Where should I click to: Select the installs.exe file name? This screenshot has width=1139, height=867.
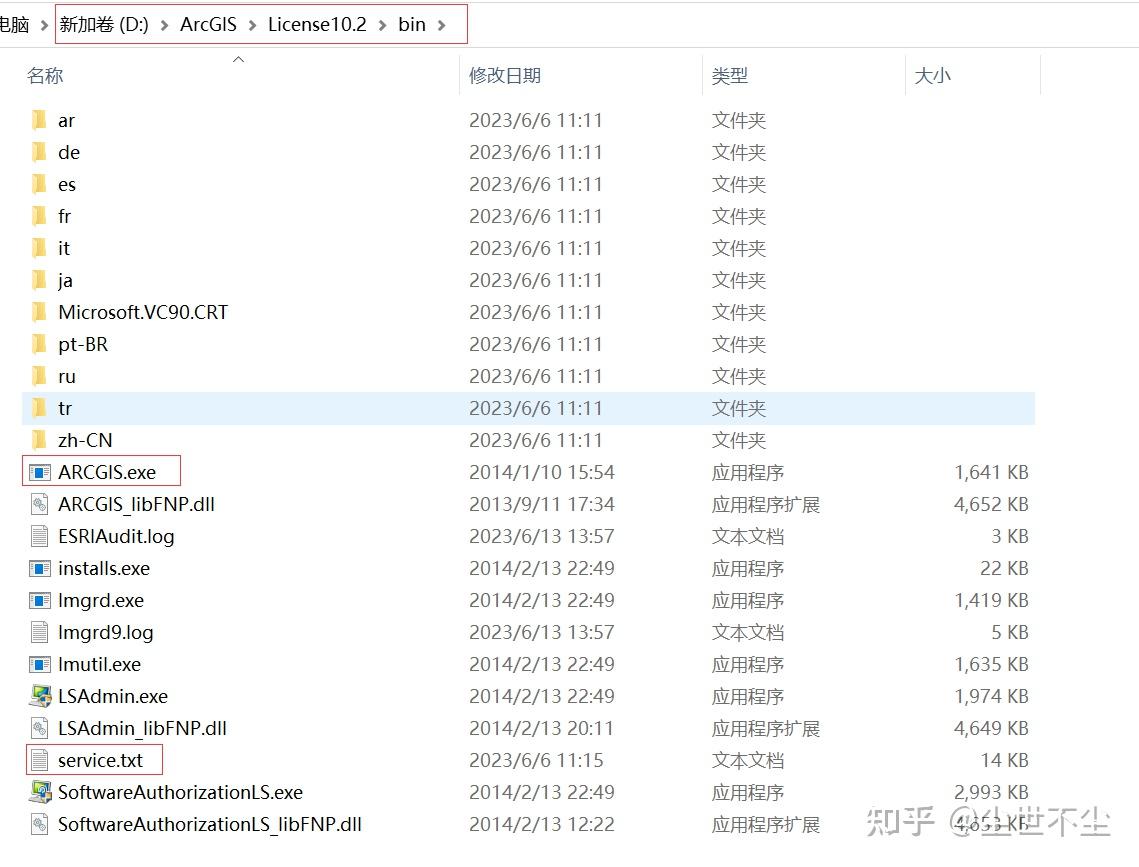click(x=104, y=568)
